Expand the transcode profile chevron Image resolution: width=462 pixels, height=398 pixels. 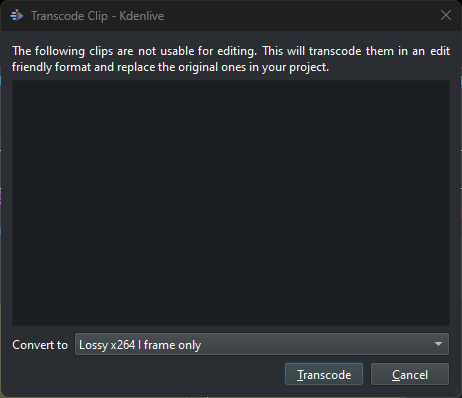438,344
